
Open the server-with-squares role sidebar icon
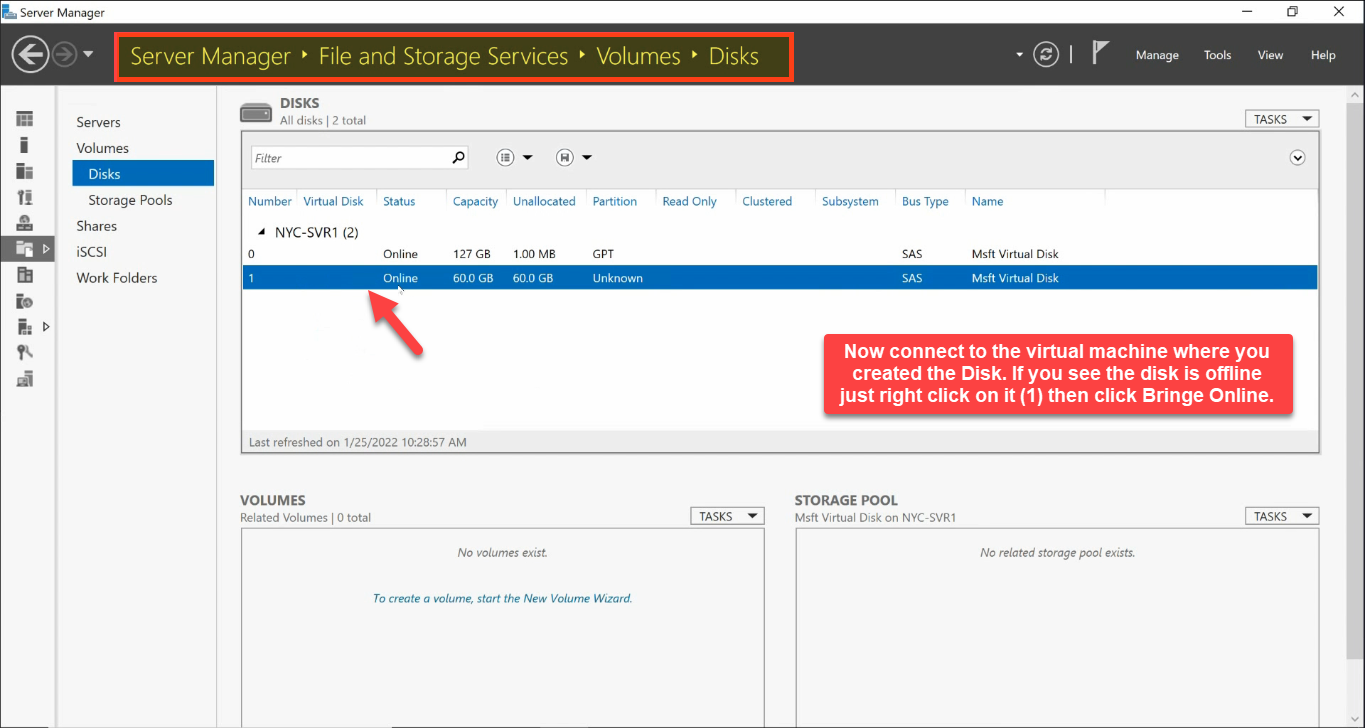[x=25, y=326]
